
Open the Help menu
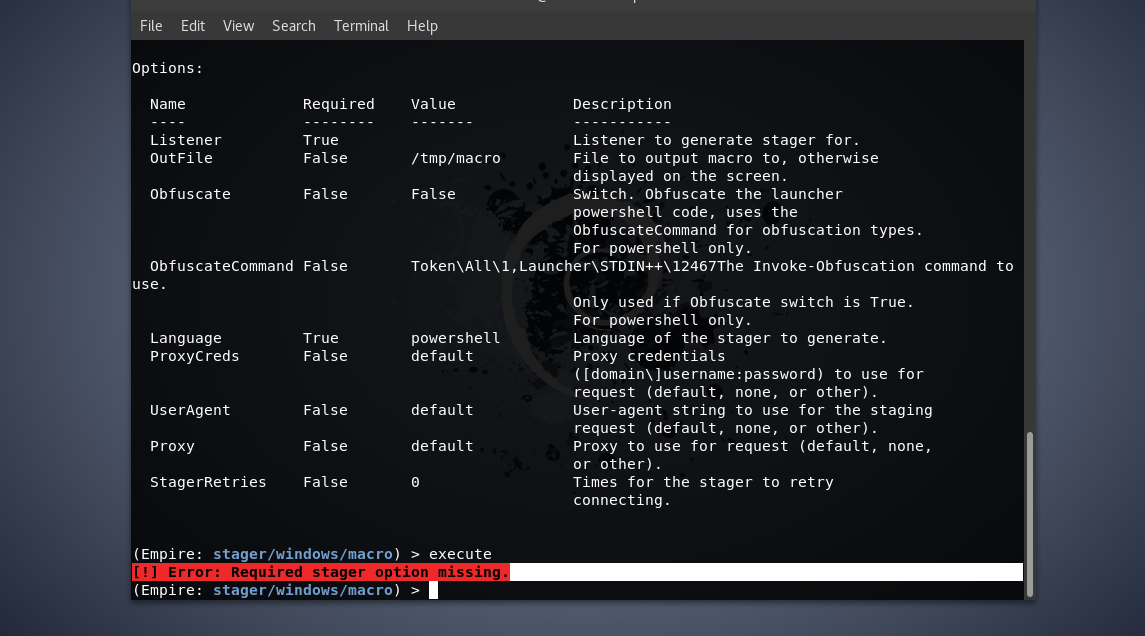[422, 26]
